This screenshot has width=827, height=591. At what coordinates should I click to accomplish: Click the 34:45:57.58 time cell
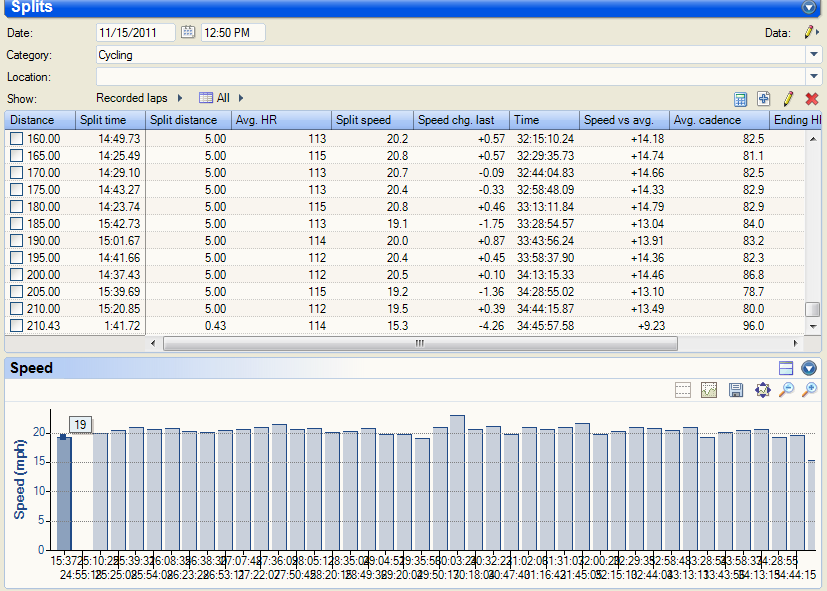click(545, 325)
